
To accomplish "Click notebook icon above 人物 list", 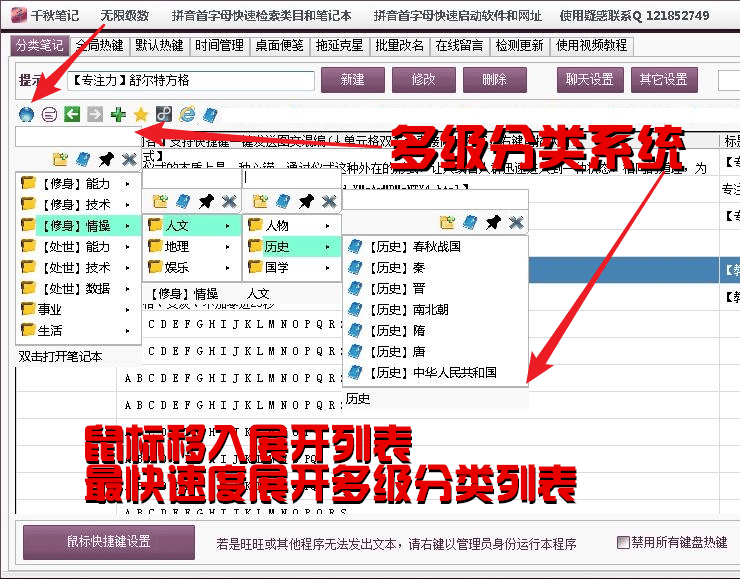I will [x=283, y=201].
